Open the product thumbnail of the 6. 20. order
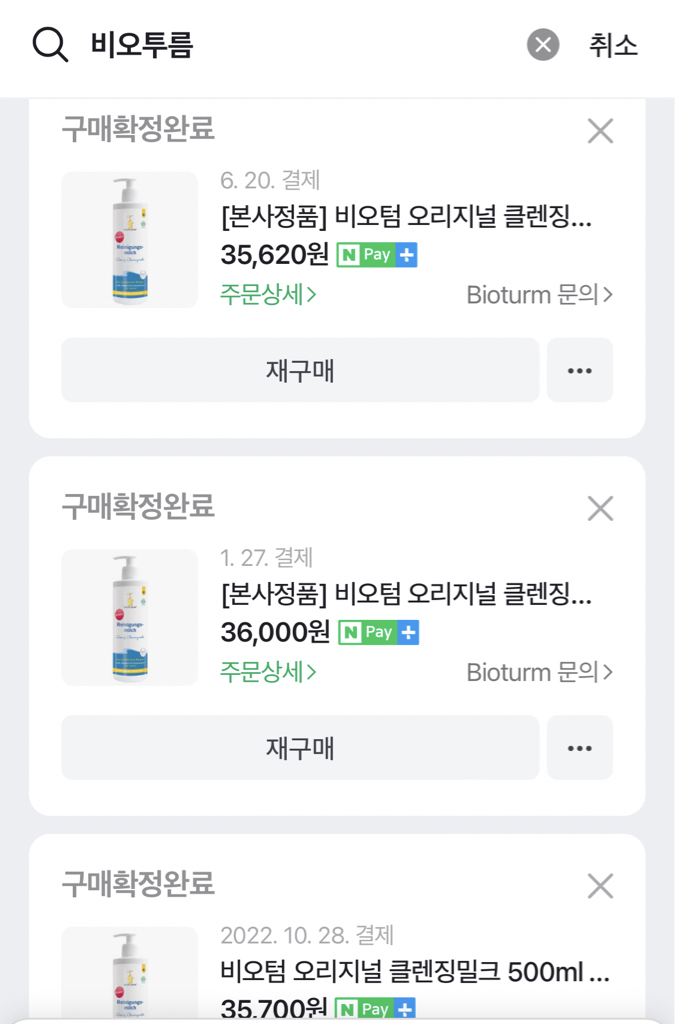The width and height of the screenshot is (675, 1024). tap(129, 240)
